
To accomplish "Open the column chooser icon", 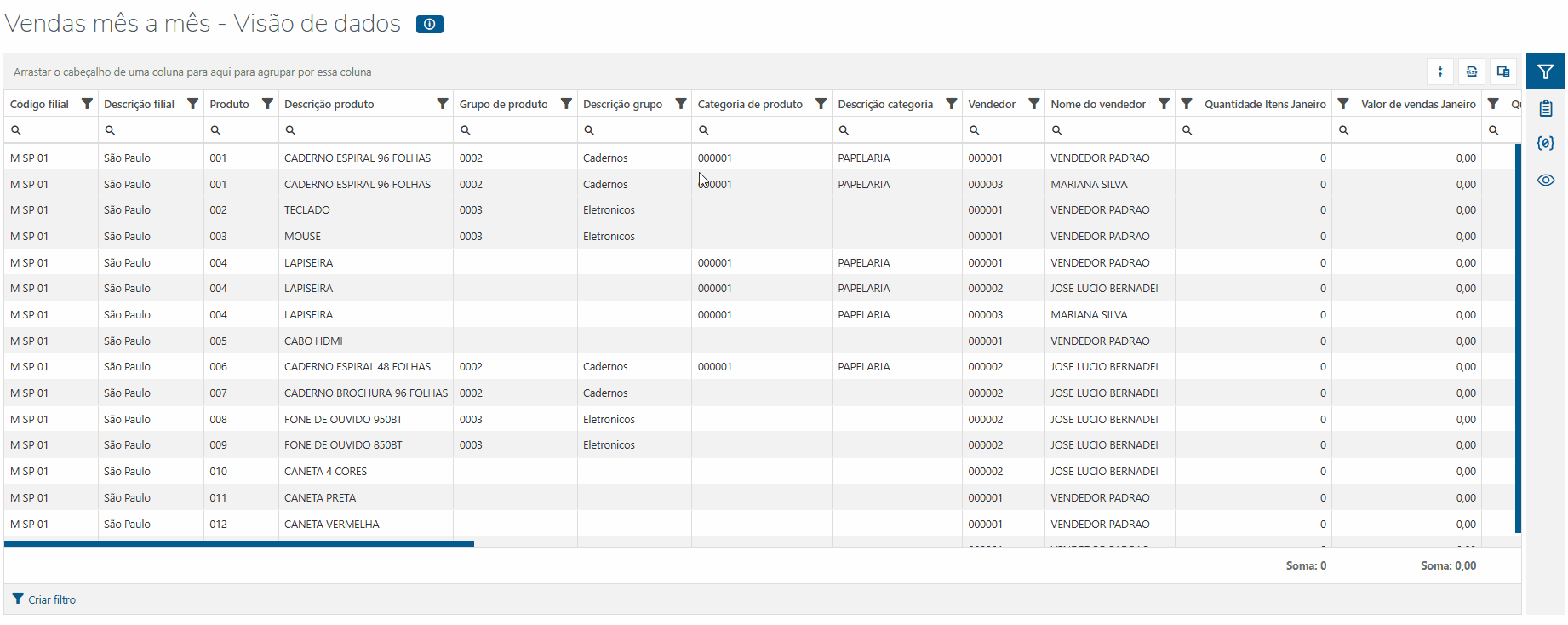I will pyautogui.click(x=1503, y=72).
